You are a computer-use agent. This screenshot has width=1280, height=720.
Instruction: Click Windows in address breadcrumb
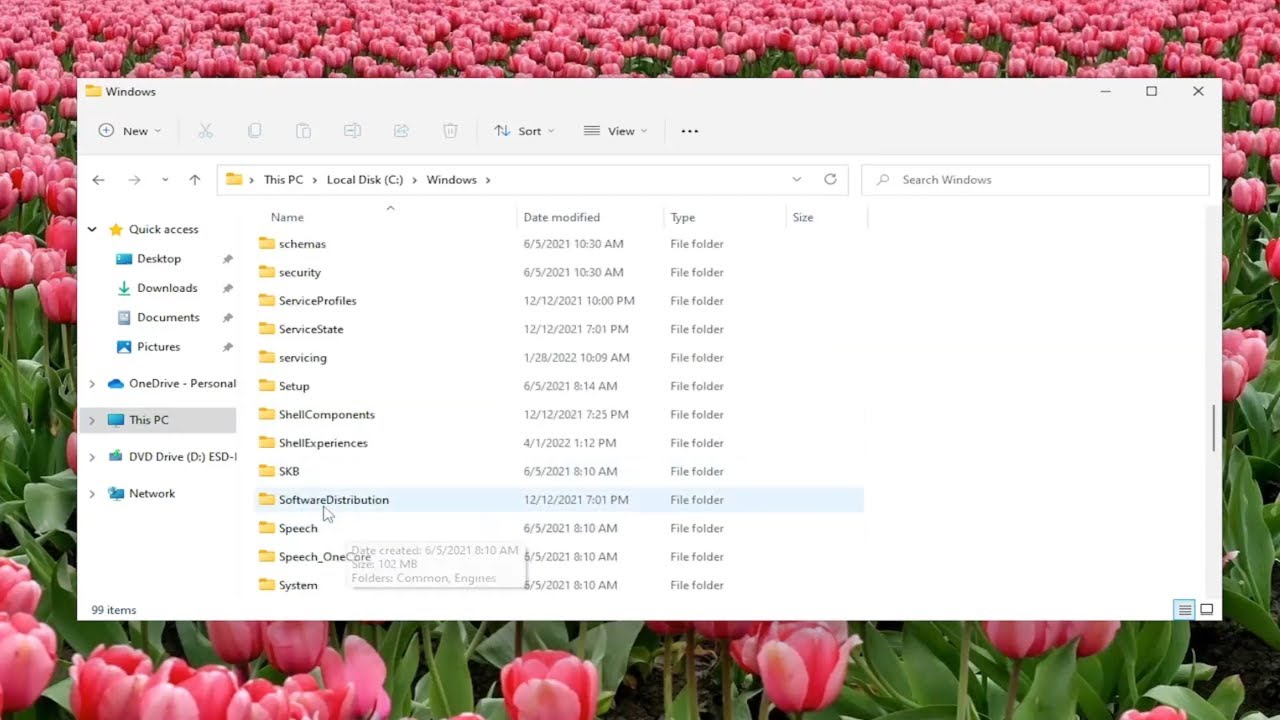pyautogui.click(x=451, y=180)
